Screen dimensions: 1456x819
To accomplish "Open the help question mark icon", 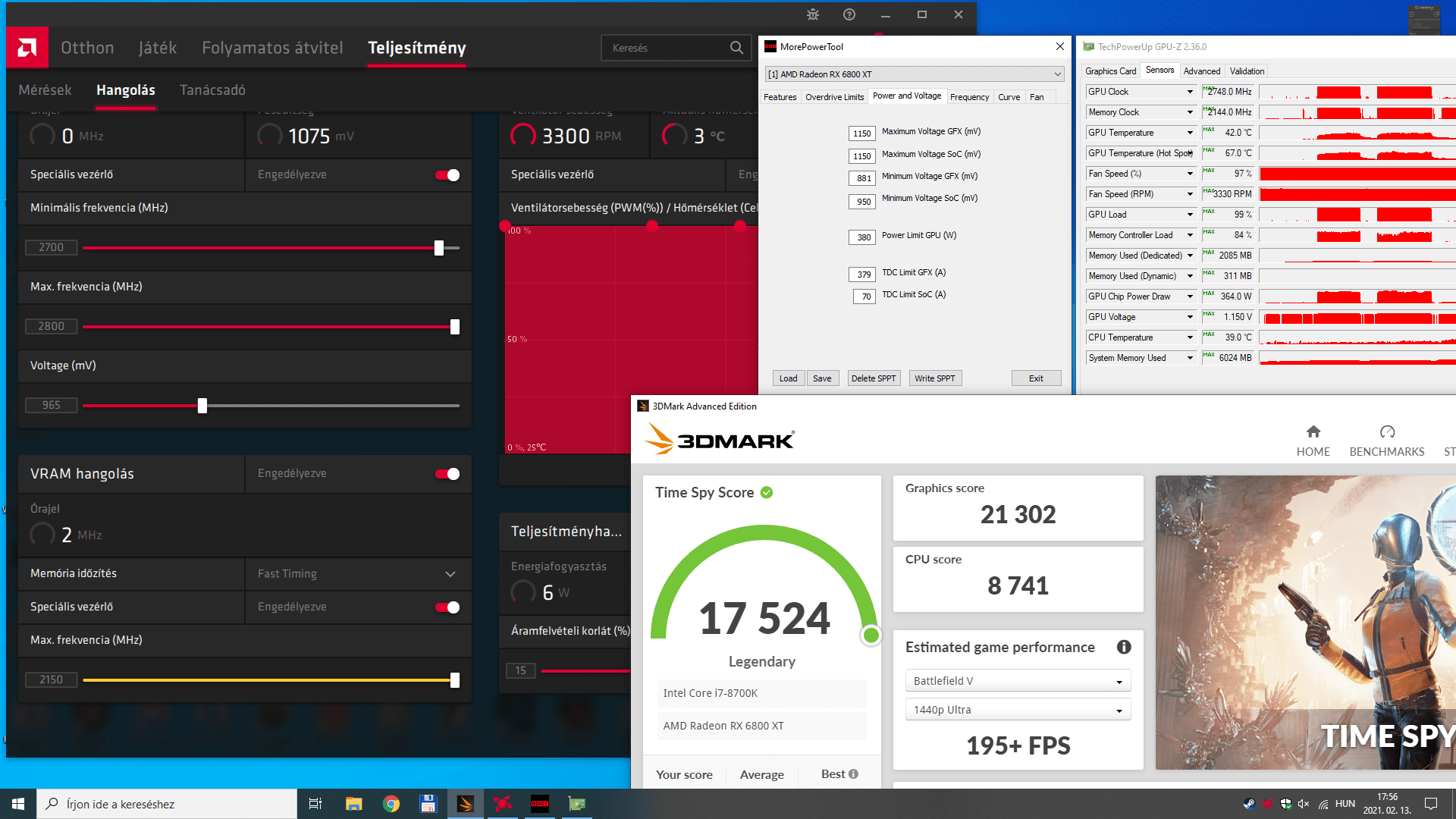I will pos(849,14).
